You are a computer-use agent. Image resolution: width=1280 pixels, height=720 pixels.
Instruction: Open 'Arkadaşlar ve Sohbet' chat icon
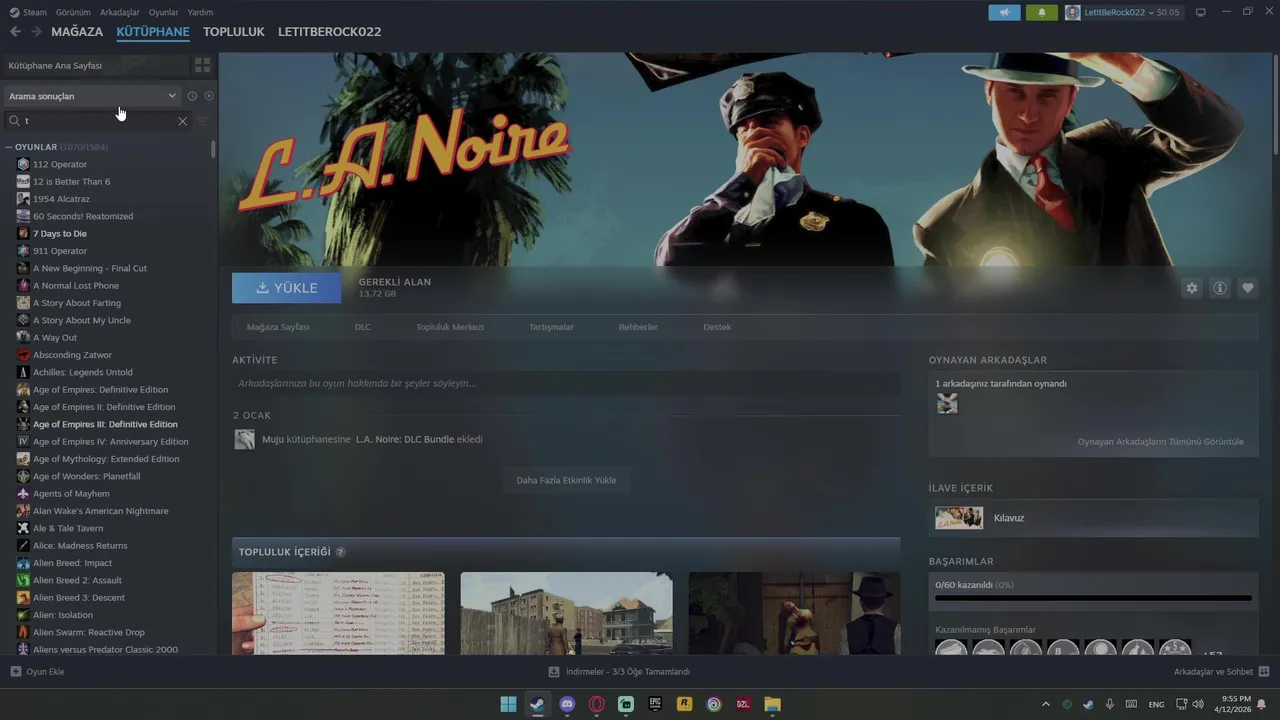[x=1263, y=672]
